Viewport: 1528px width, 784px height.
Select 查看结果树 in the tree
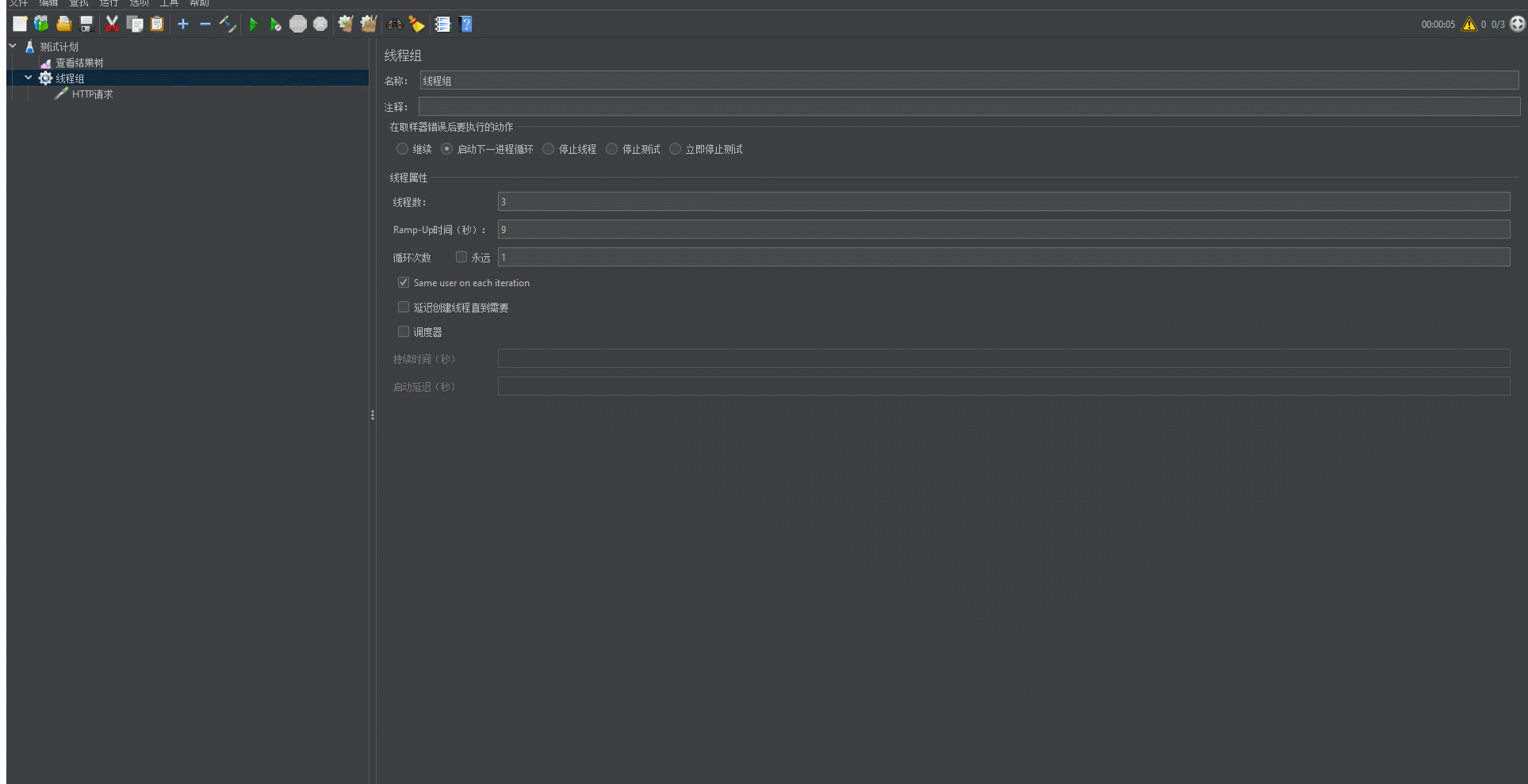(79, 63)
